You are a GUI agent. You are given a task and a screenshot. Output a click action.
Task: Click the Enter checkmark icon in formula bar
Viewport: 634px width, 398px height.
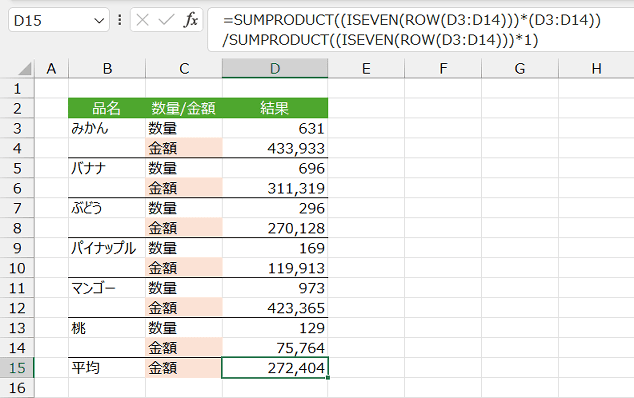click(x=166, y=20)
